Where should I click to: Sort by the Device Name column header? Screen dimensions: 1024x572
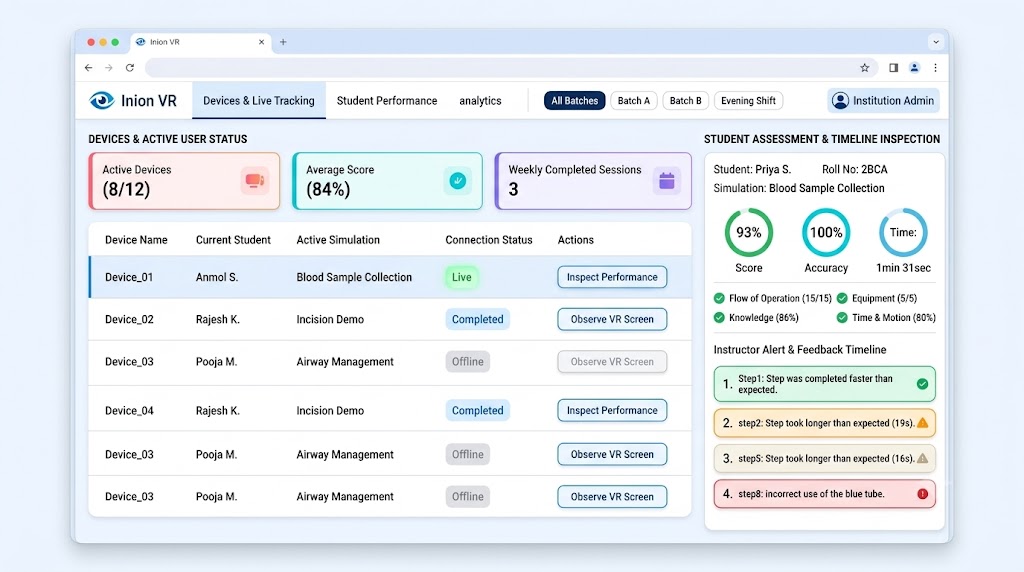click(x=136, y=240)
